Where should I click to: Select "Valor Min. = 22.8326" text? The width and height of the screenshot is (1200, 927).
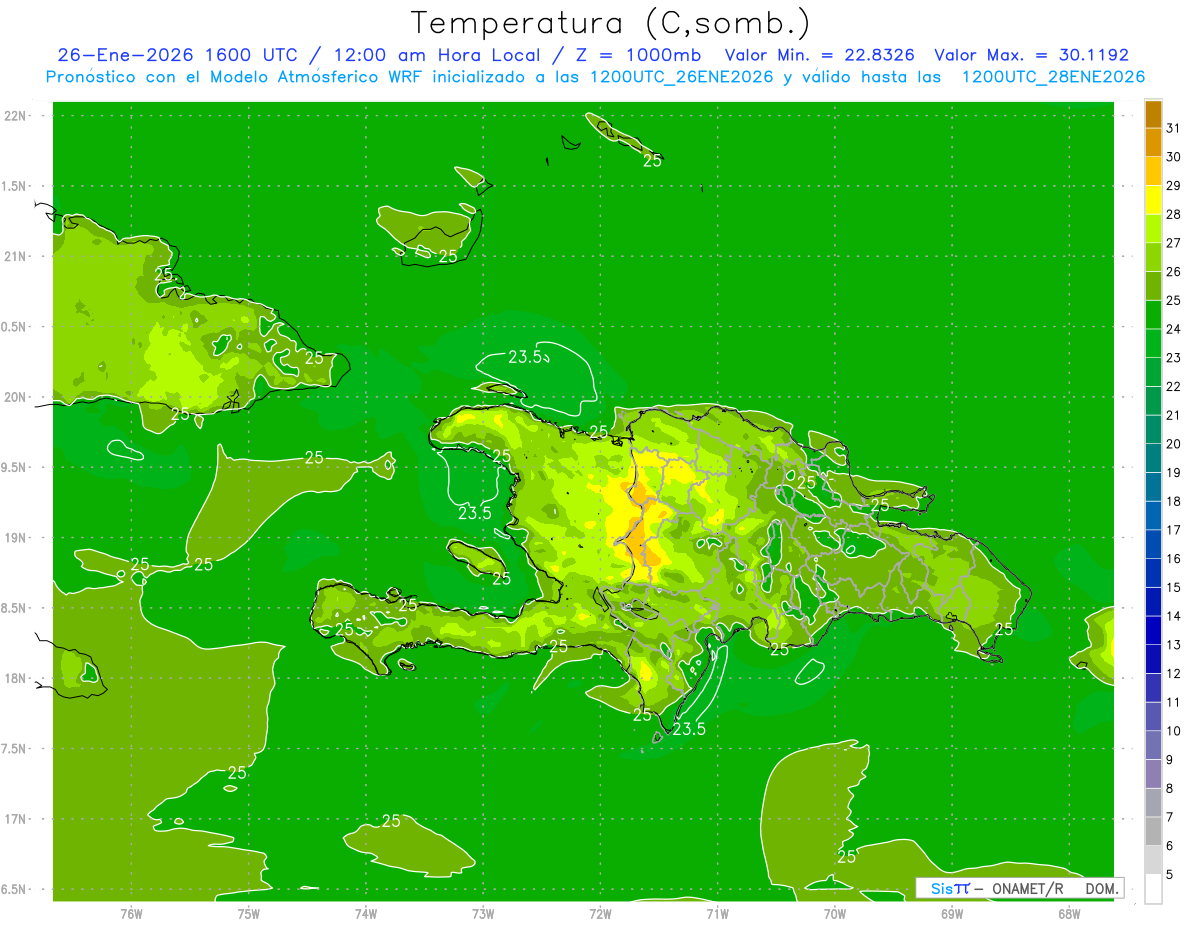(819, 55)
